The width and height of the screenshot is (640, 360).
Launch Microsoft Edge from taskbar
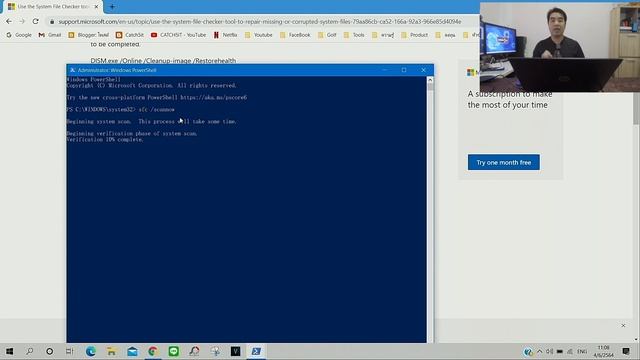[91, 351]
